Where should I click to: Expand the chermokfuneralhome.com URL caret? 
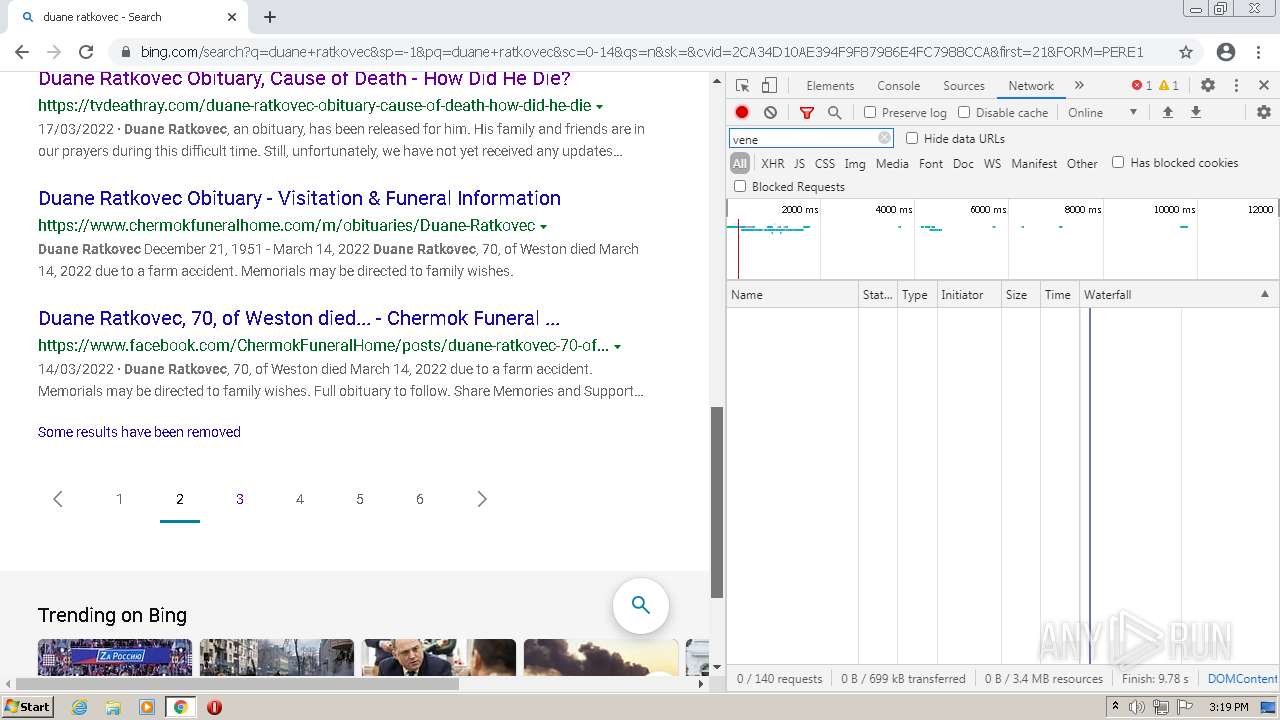[x=543, y=226]
